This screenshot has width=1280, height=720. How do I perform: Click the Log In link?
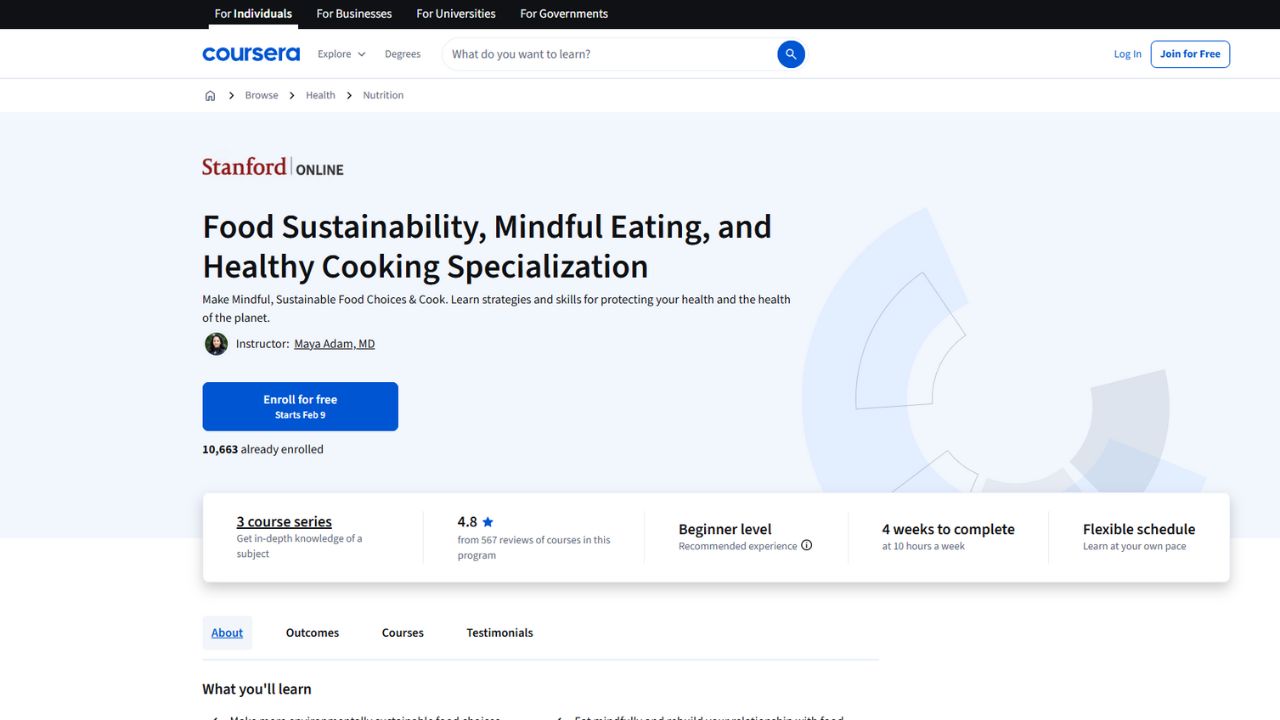click(x=1127, y=53)
